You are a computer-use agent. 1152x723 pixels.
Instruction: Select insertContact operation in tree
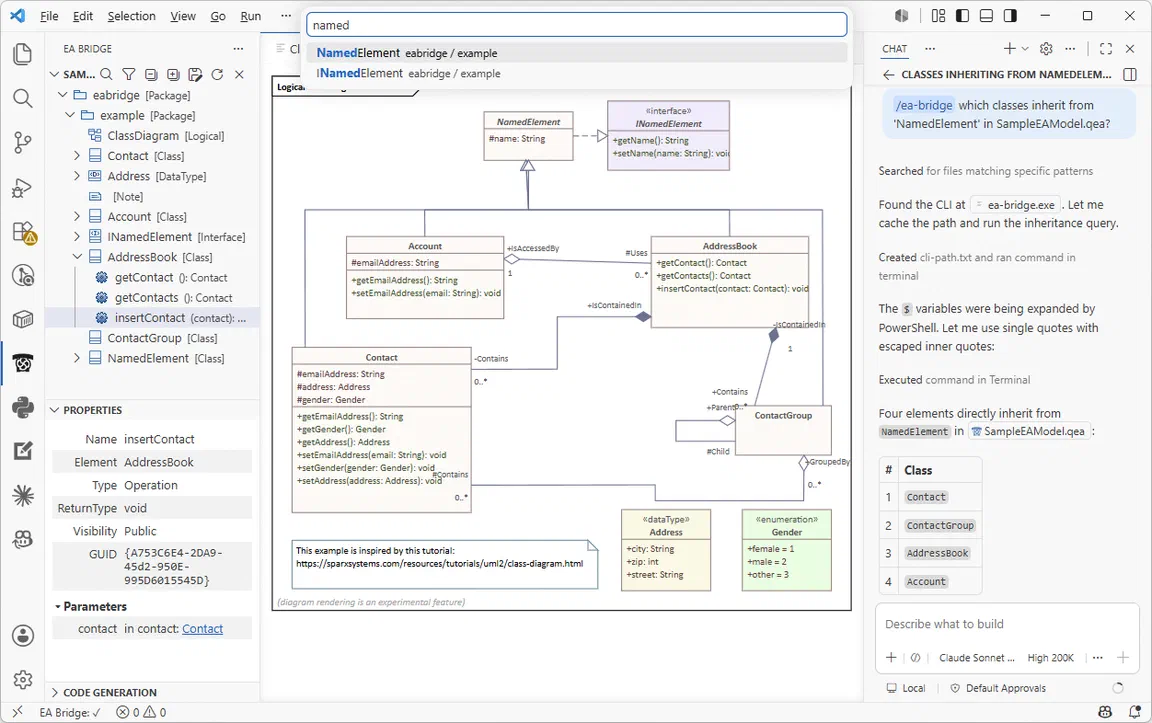[x=152, y=317]
